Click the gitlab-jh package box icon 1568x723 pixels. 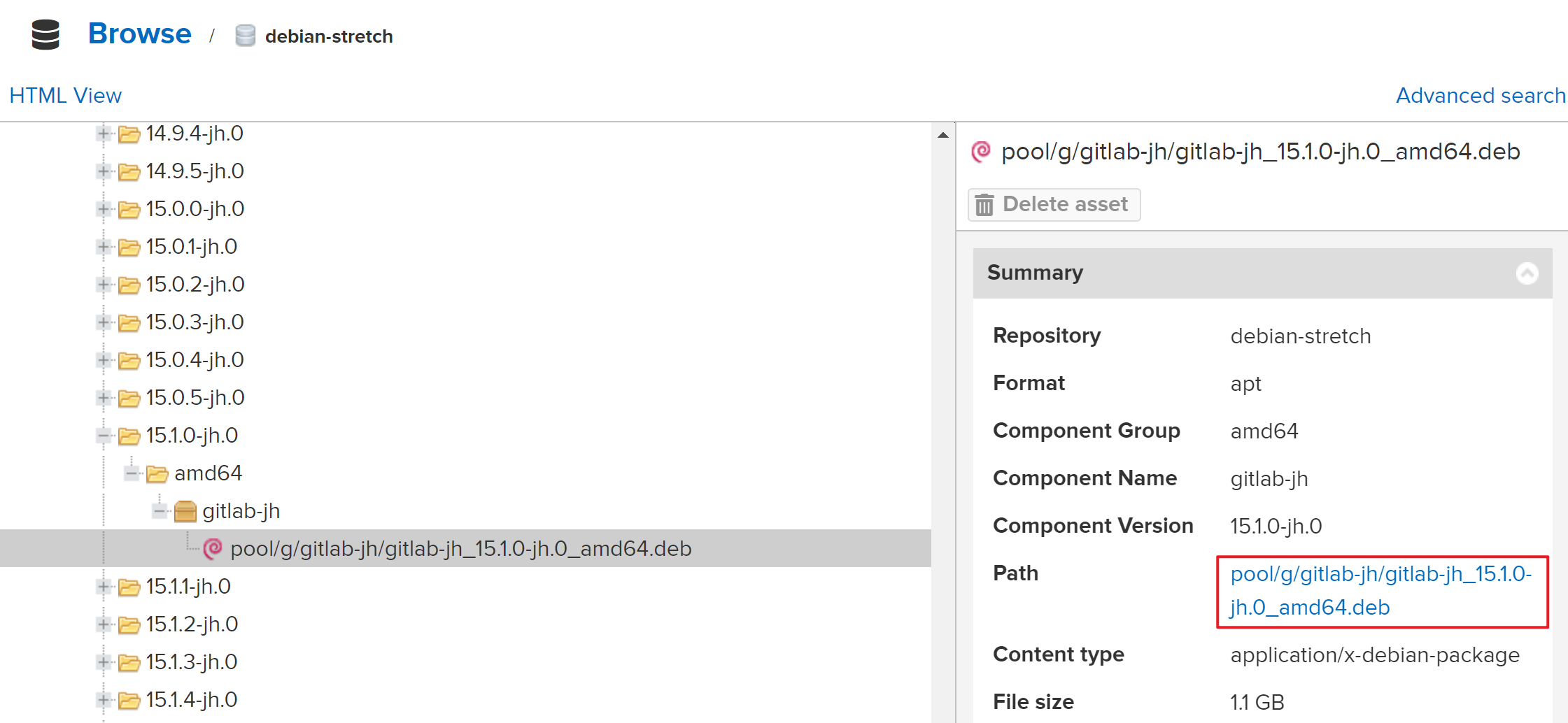click(x=185, y=510)
